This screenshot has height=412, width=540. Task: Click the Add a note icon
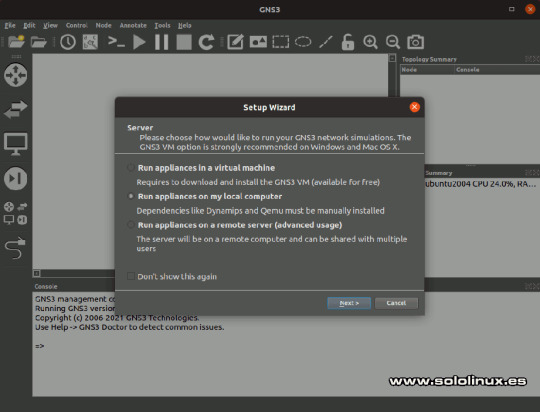click(236, 42)
